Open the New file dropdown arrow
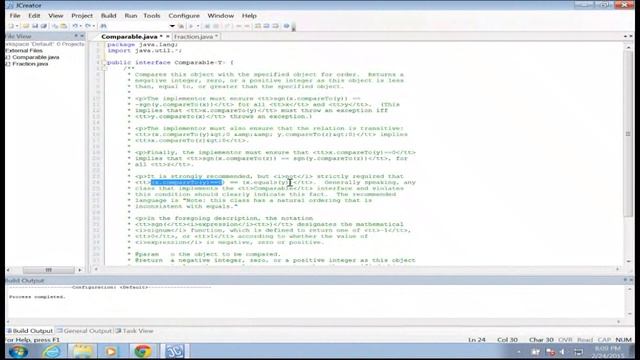Viewport: 640px width, 360px height. pyautogui.click(x=17, y=26)
